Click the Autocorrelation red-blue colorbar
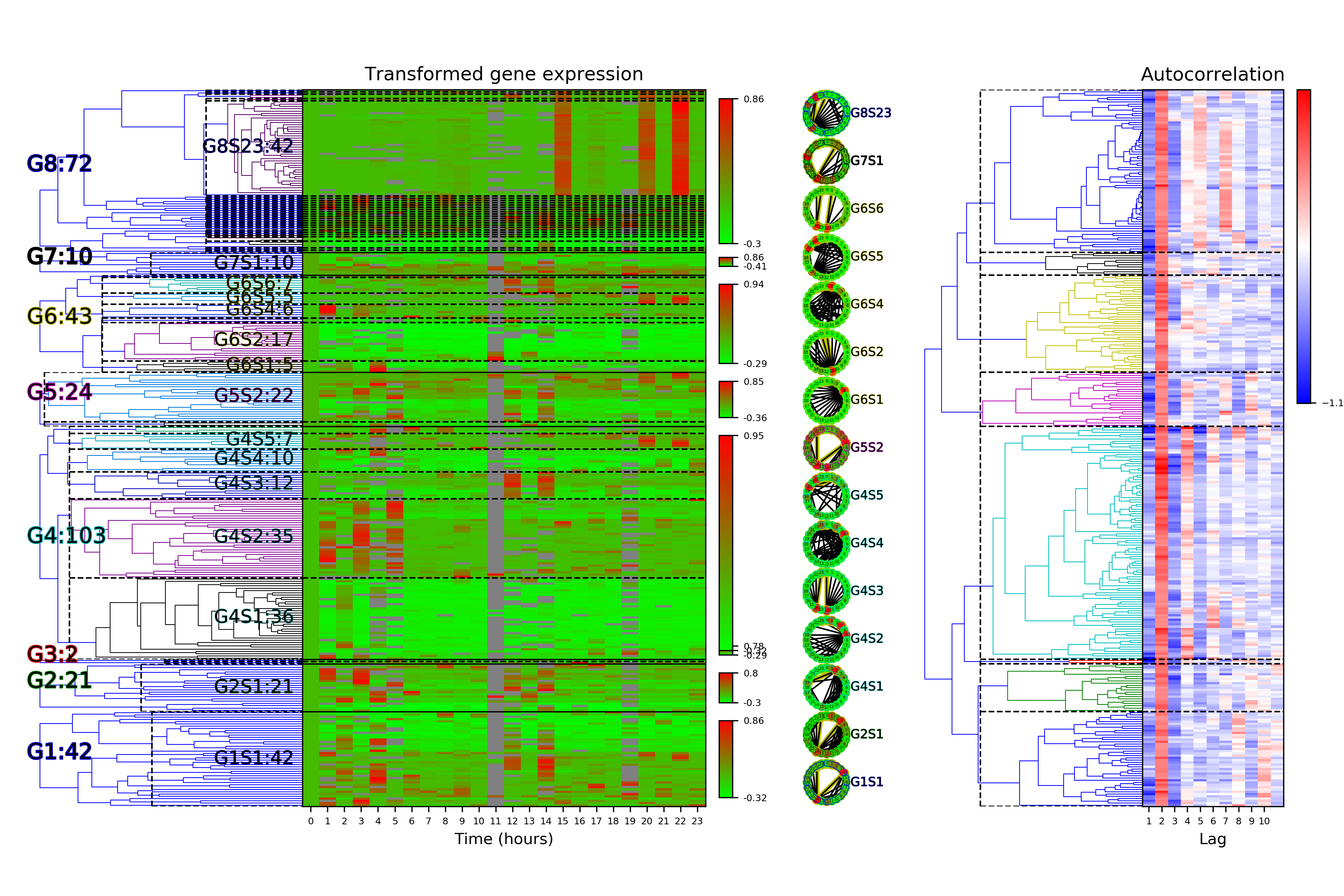Viewport: 1344px width, 896px height. [1303, 246]
